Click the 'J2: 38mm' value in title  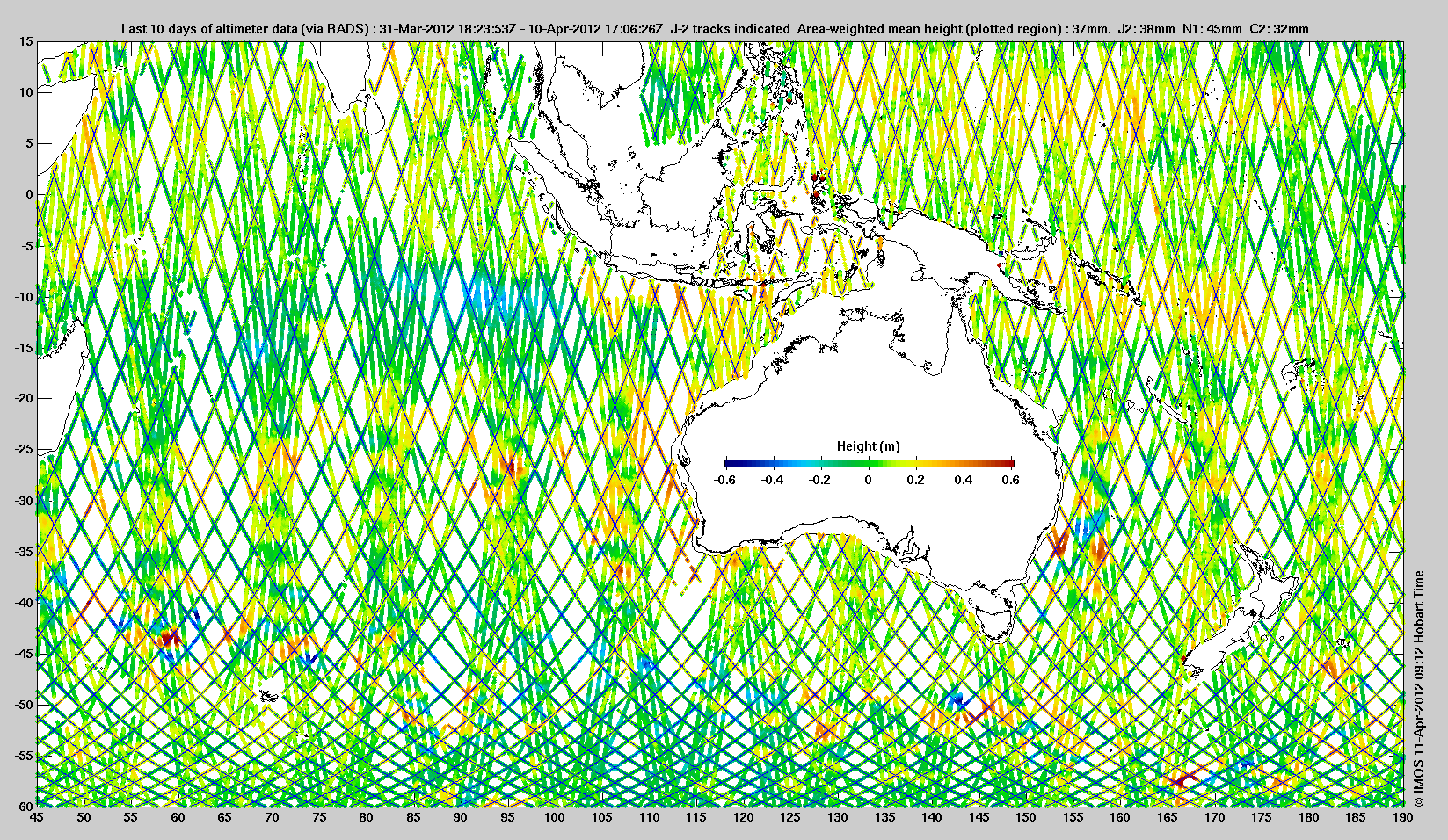[1146, 29]
